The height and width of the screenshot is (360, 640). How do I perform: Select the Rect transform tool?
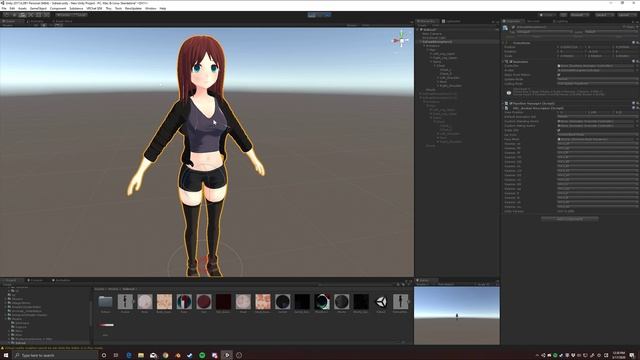[x=39, y=15]
